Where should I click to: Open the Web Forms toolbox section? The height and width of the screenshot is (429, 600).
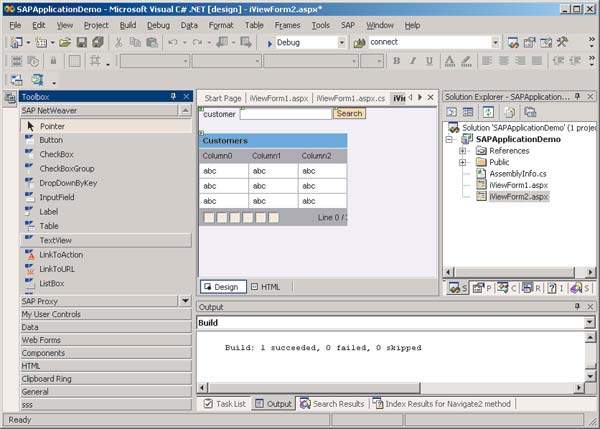41,340
